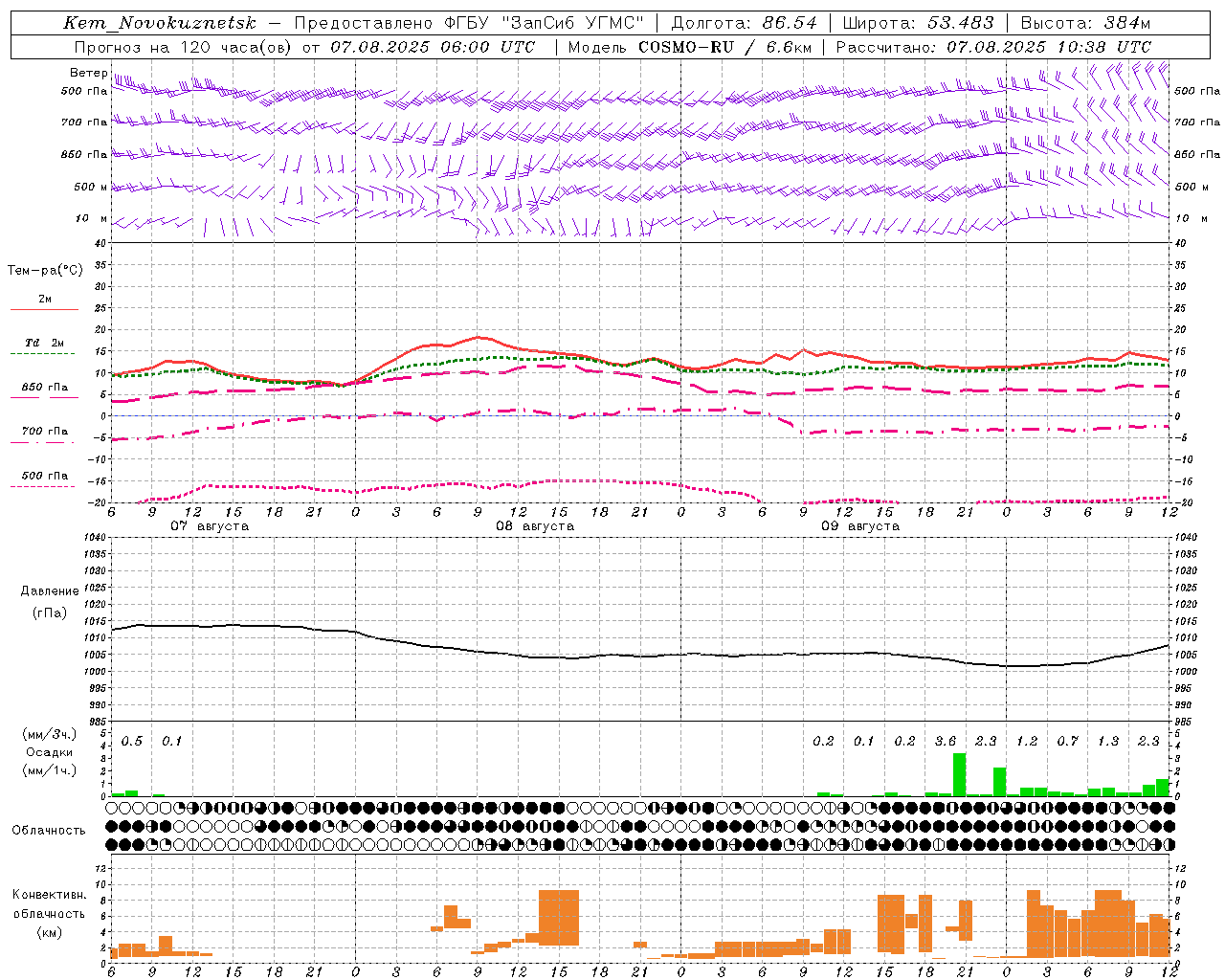The width and height of the screenshot is (1225, 980).
Task: Click the 'Предоставлено ФГБУ "ЗапСиб УГМС"' provider text
Action: [469, 23]
